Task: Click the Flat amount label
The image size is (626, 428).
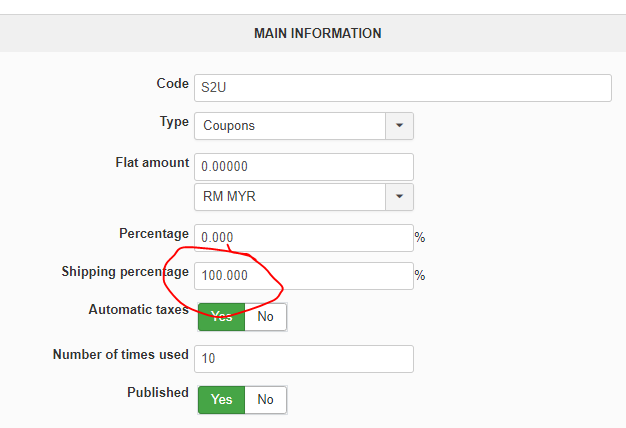Action: point(152,162)
